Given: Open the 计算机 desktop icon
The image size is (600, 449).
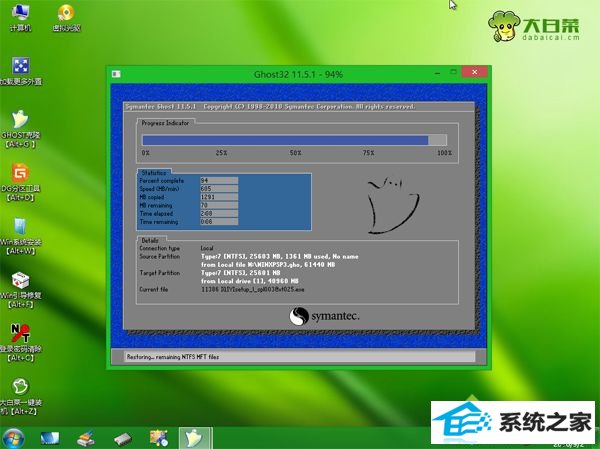Looking at the screenshot, I should (20, 18).
